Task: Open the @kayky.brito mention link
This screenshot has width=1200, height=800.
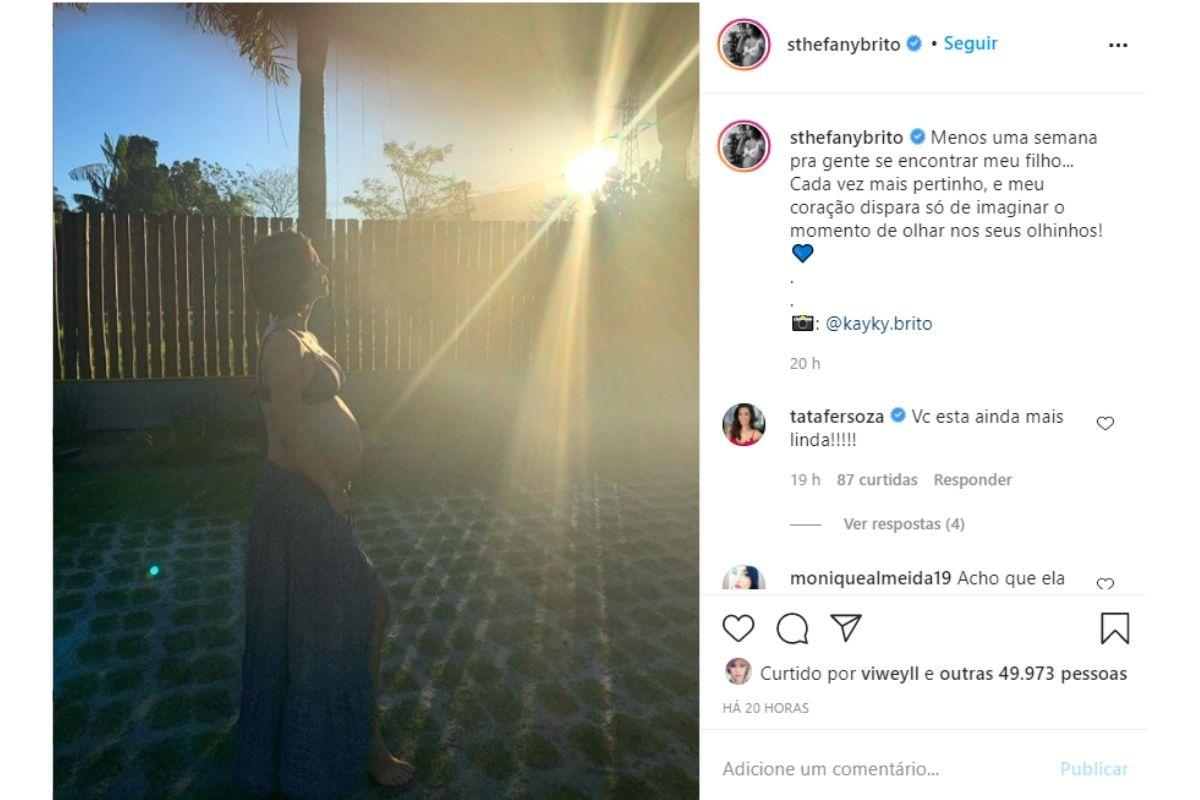Action: click(x=878, y=324)
